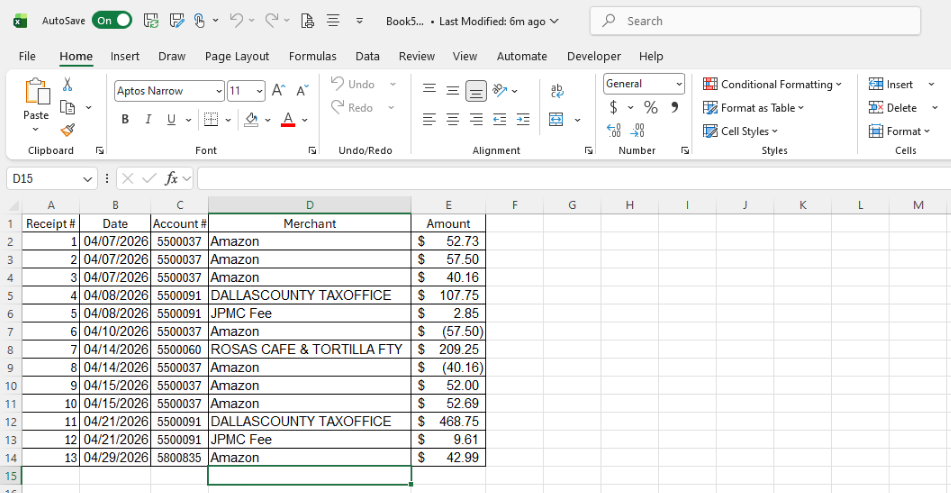Click the Save icon in title bar
This screenshot has height=493, width=951.
coord(151,21)
